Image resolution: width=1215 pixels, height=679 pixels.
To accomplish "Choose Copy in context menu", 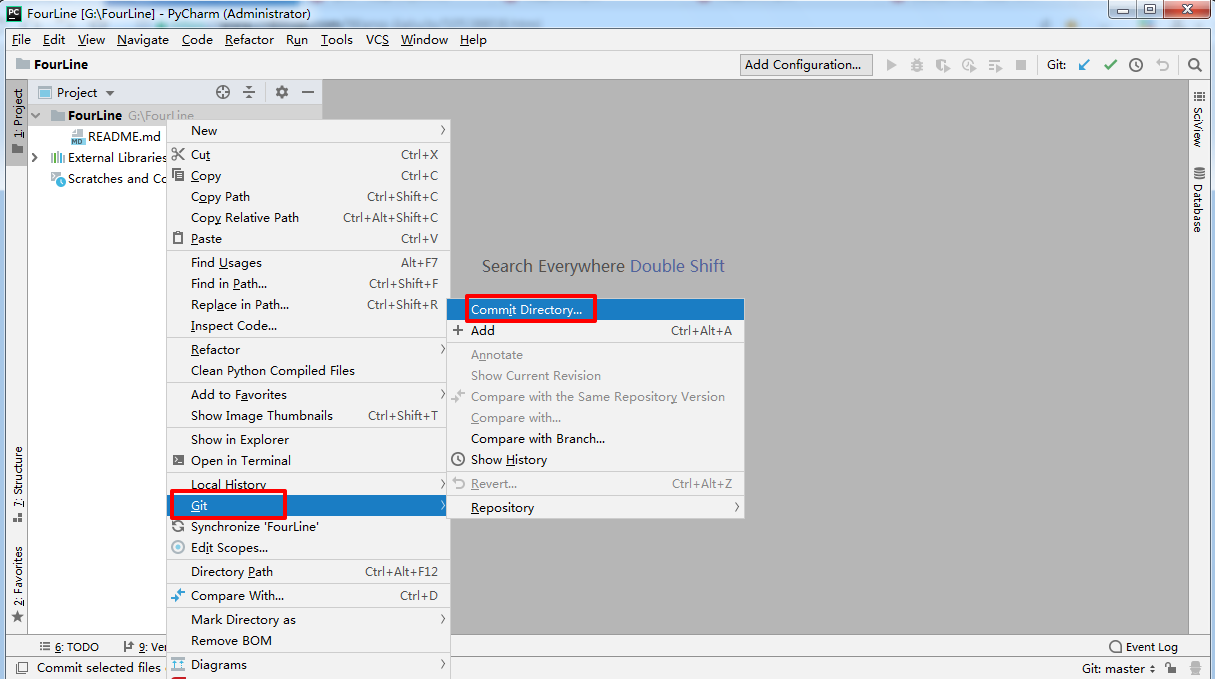I will tap(308, 176).
